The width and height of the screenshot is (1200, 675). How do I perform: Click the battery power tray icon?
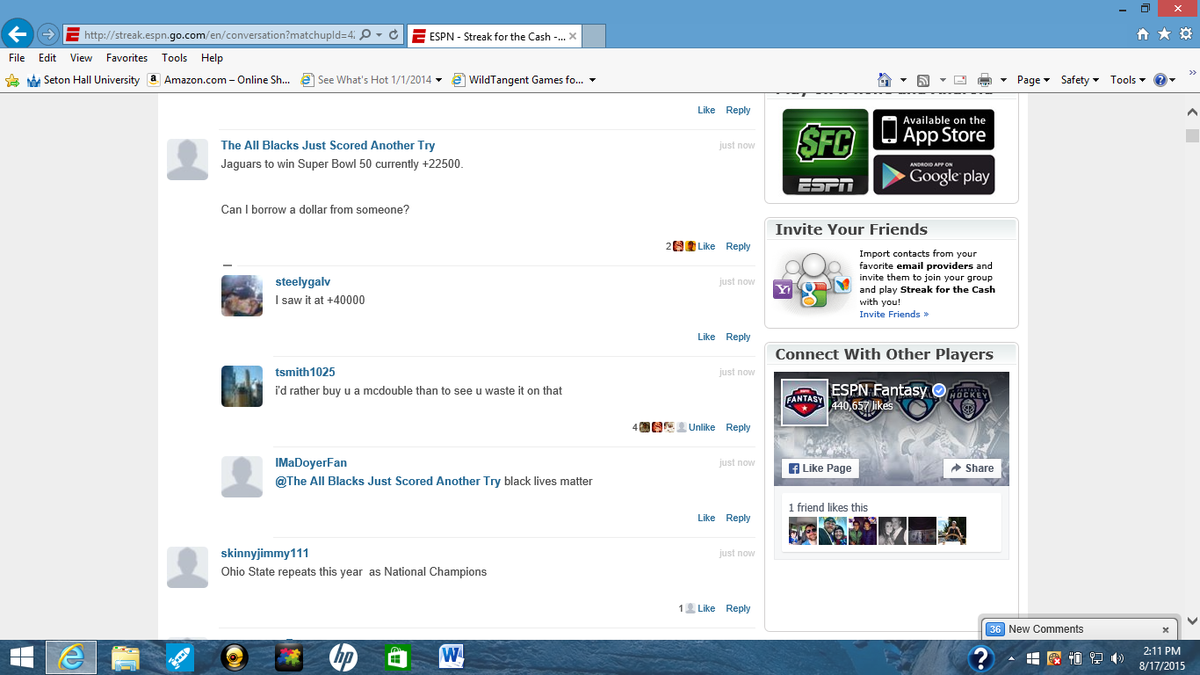[x=1077, y=657]
